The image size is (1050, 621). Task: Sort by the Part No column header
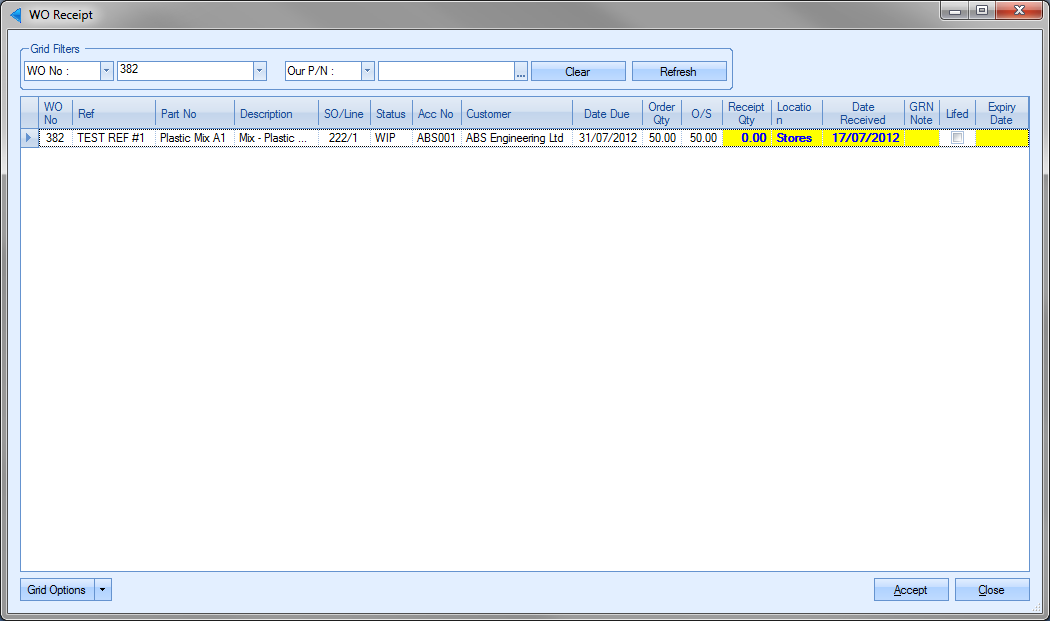click(195, 114)
